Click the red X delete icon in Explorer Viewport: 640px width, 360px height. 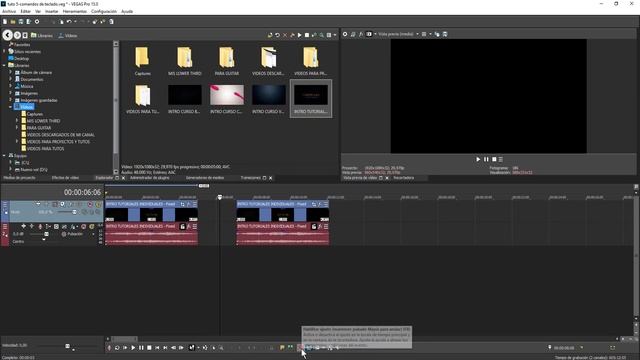point(285,35)
